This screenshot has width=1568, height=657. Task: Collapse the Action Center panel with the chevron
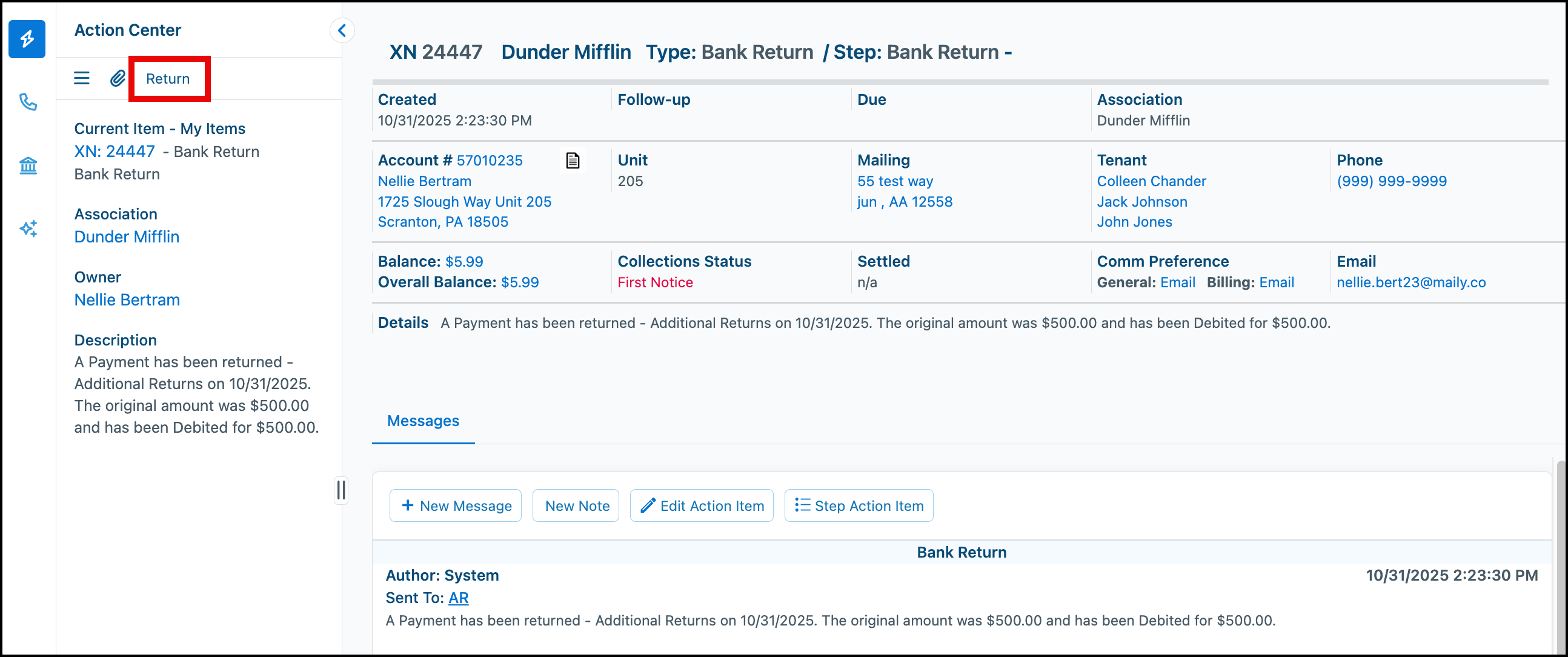342,30
